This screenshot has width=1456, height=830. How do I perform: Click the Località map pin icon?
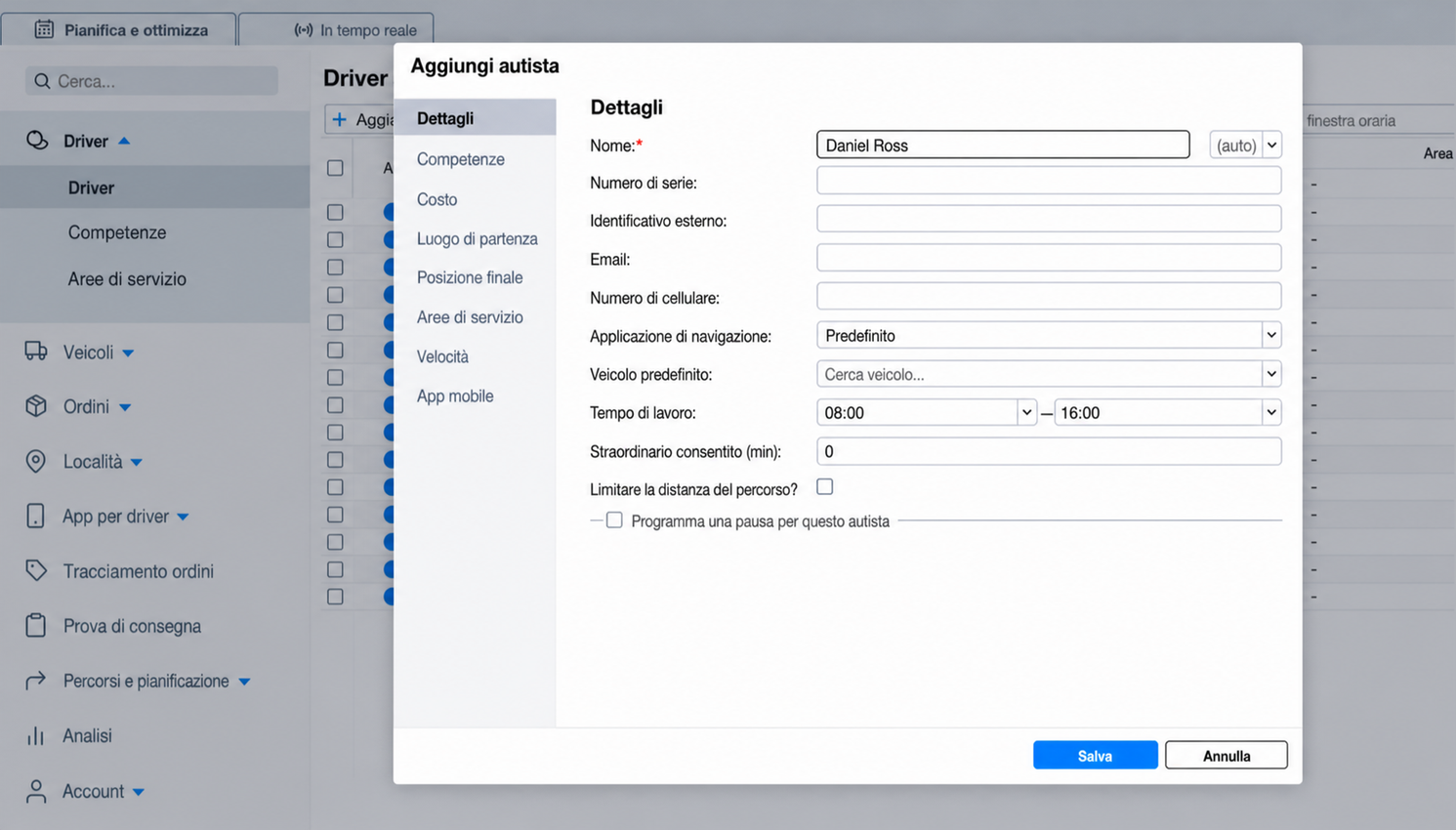click(36, 461)
